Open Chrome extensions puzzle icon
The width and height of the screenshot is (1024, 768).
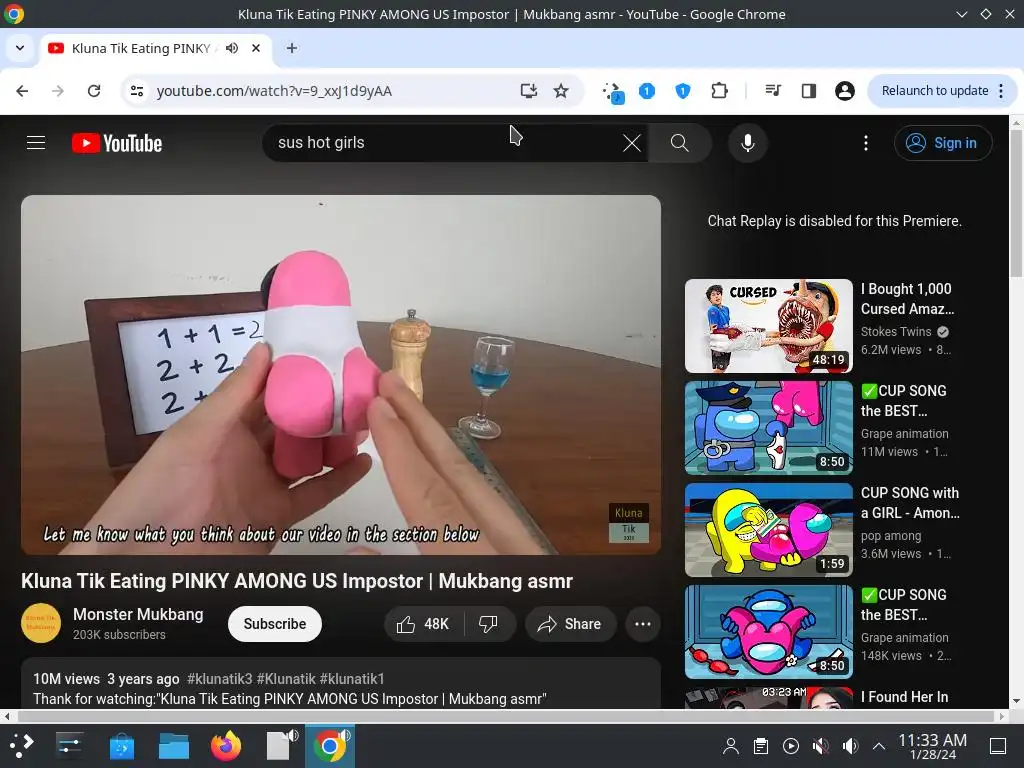pos(719,91)
